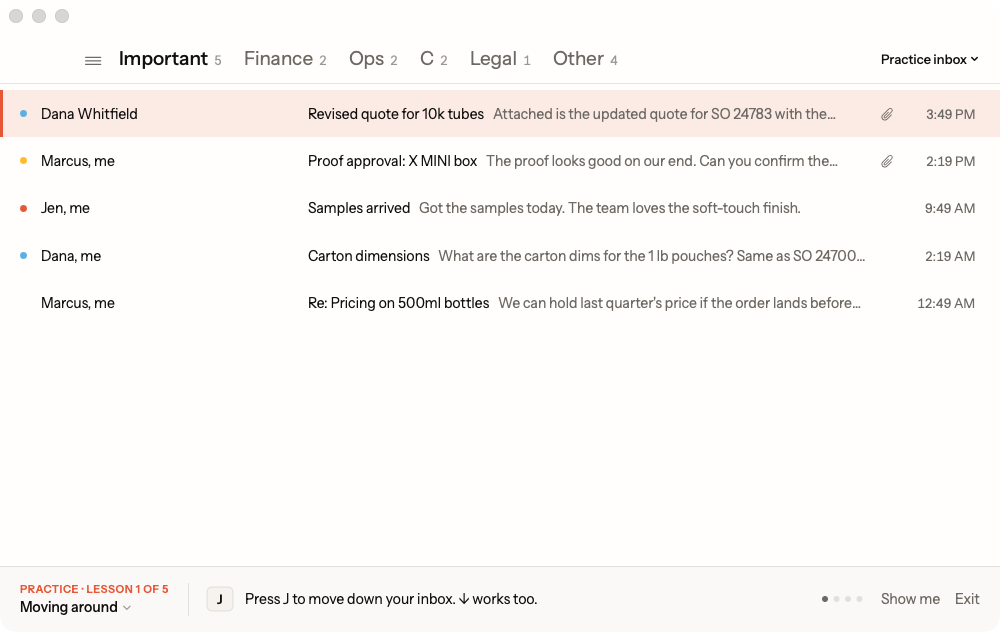Viewport: 1000px width, 632px height.
Task: Switch to the Ops tab
Action: 373,59
